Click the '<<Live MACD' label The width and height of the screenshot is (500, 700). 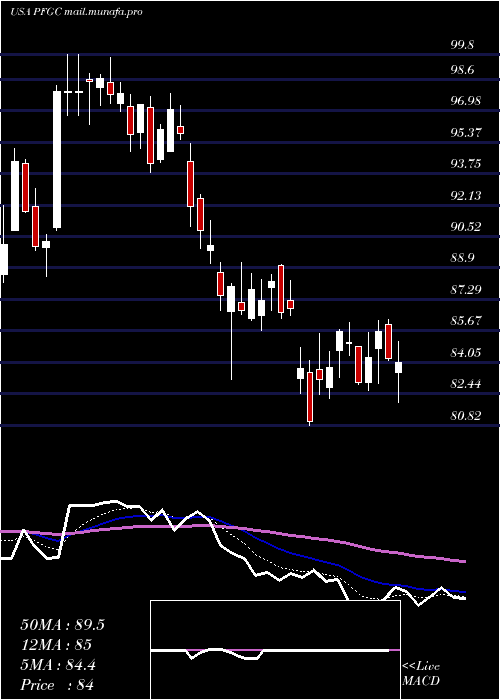pyautogui.click(x=421, y=674)
